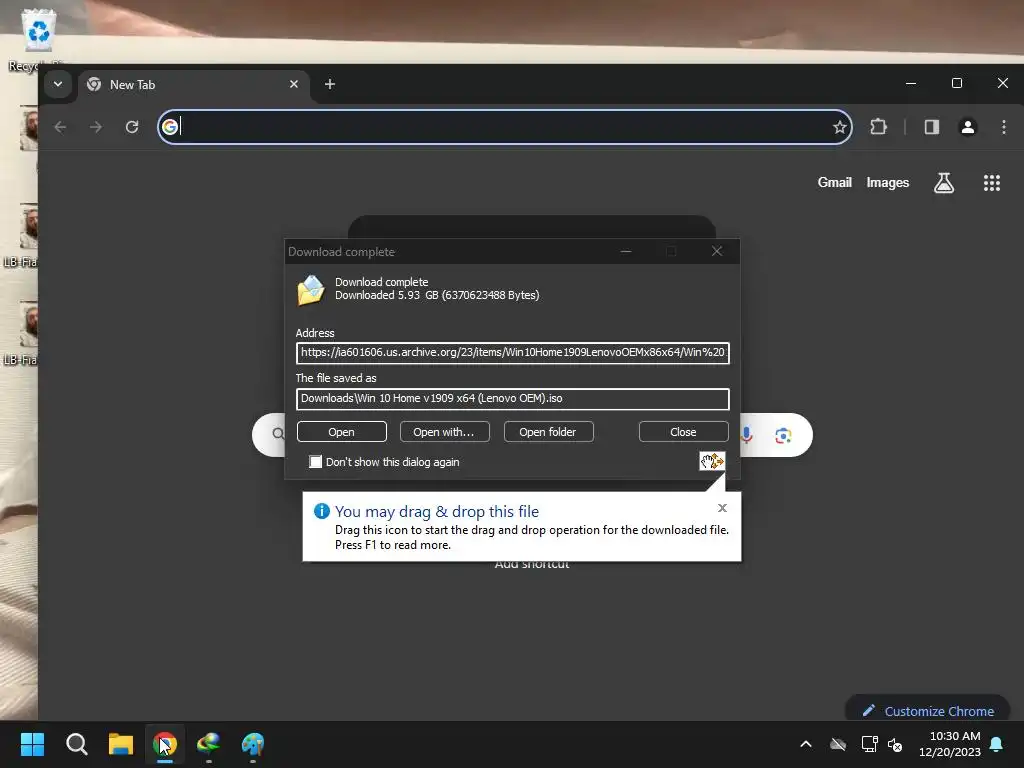
Task: Select the Address URL field
Action: [513, 353]
